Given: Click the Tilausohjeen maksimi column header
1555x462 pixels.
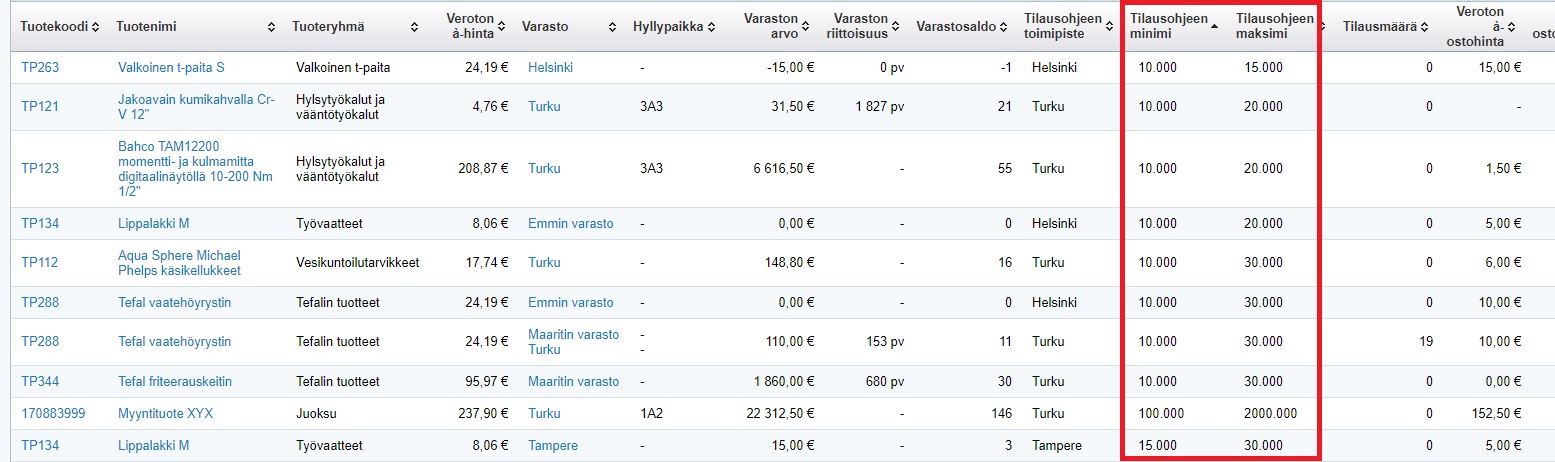Looking at the screenshot, I should (x=1276, y=27).
